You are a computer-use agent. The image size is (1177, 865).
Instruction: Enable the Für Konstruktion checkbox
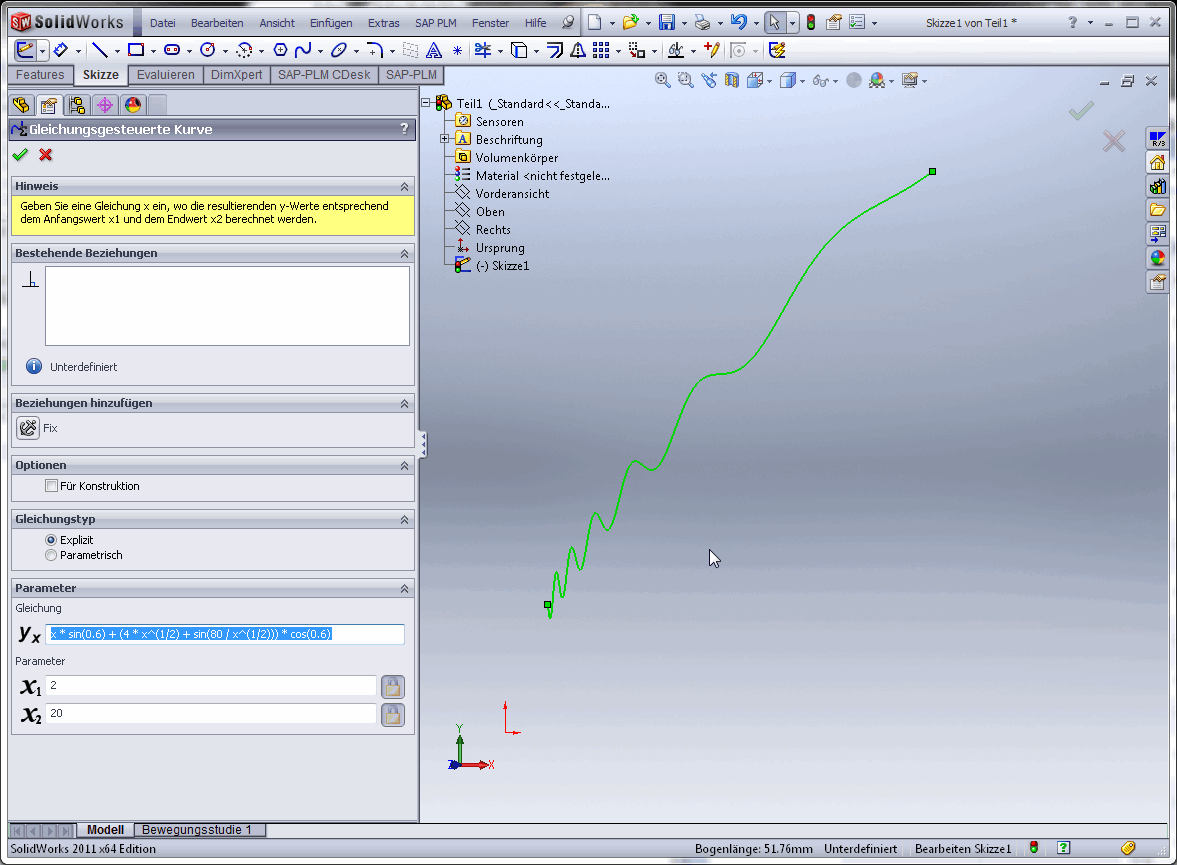[52, 486]
